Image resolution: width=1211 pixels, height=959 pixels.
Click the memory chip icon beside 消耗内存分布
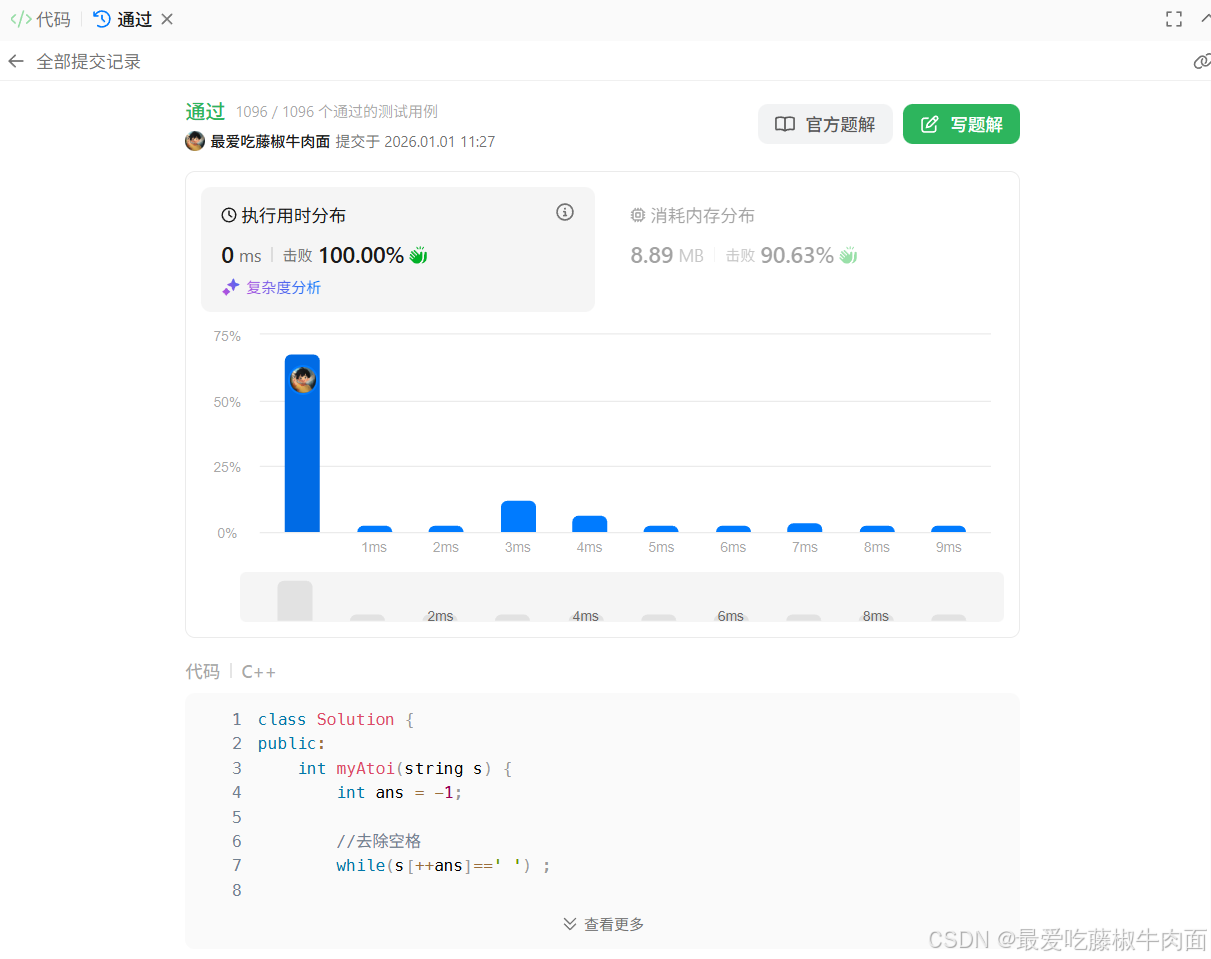pyautogui.click(x=638, y=215)
